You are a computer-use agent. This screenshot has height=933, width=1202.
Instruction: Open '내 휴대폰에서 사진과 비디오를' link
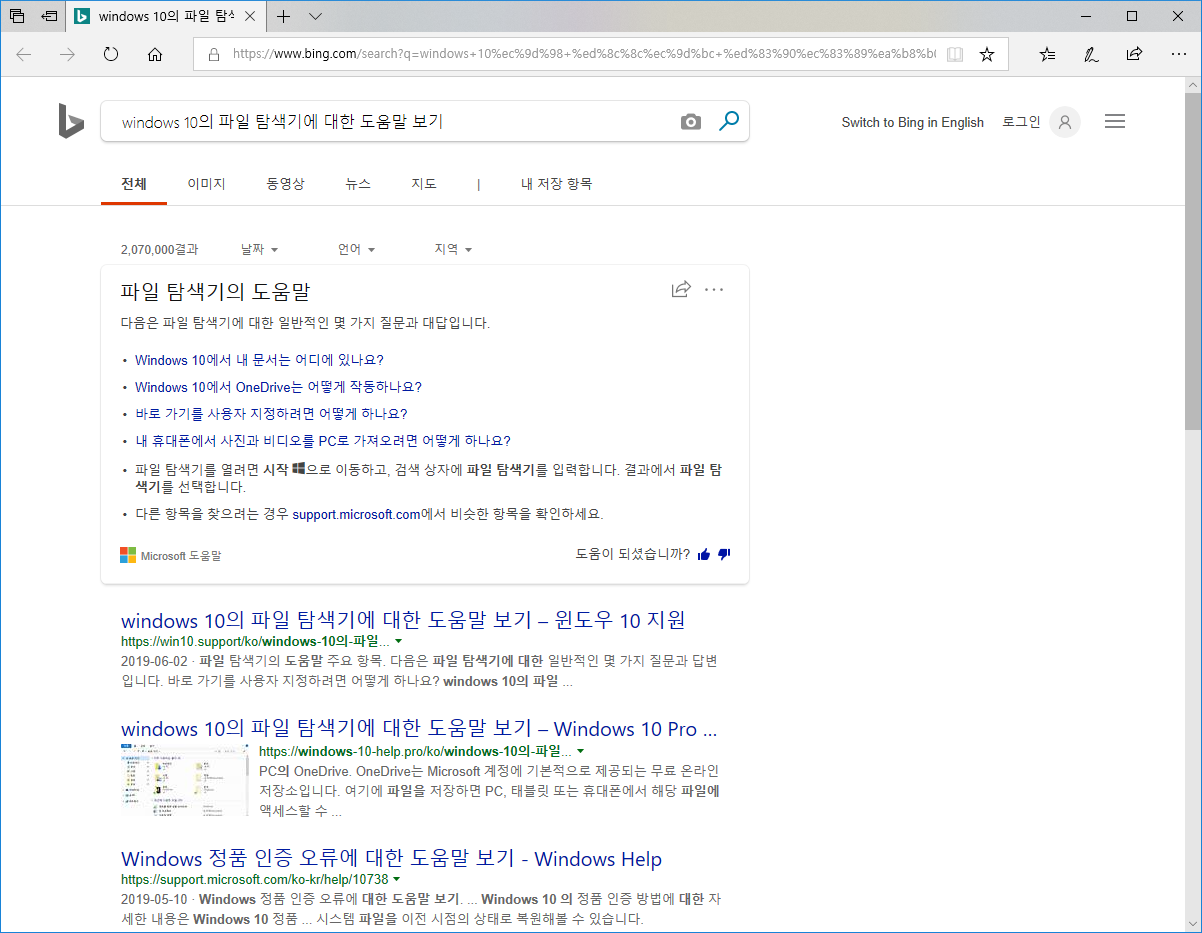pos(323,441)
